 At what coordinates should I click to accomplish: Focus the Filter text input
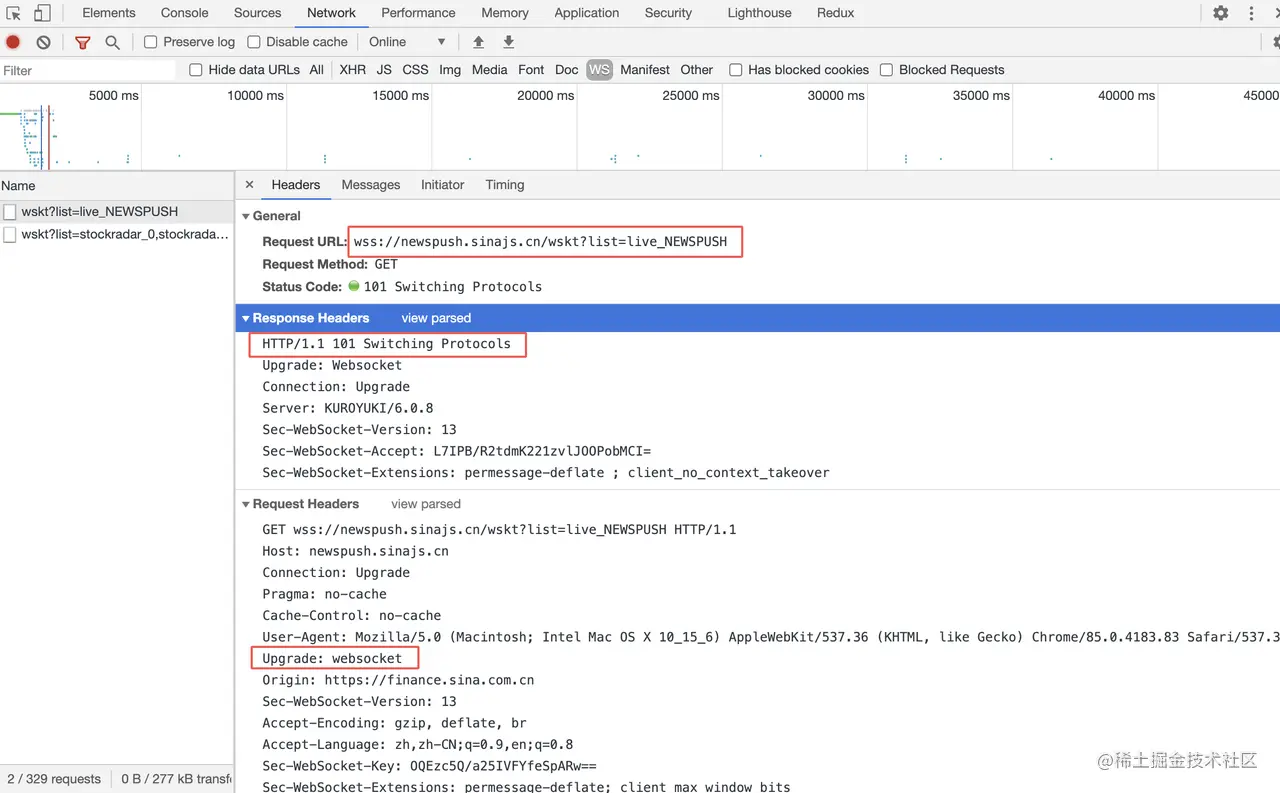[88, 70]
